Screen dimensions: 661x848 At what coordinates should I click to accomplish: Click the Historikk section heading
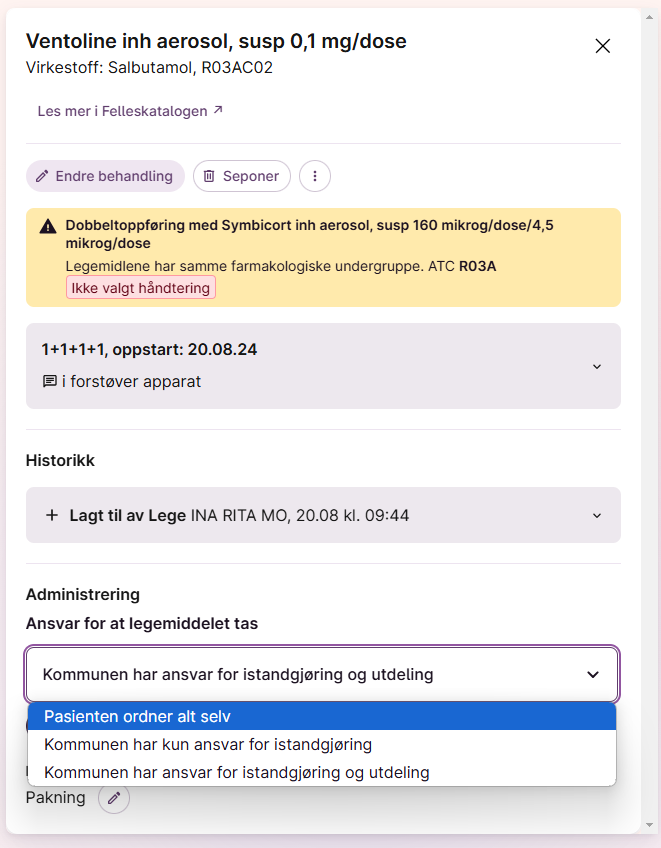(x=60, y=460)
